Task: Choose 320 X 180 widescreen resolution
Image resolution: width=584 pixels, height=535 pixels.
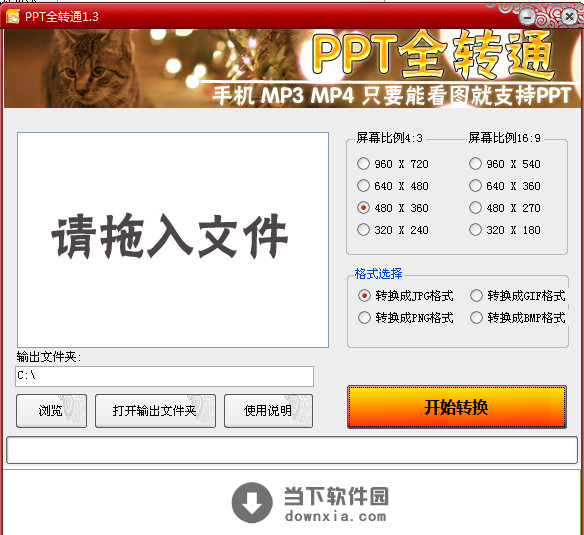Action: point(505,230)
